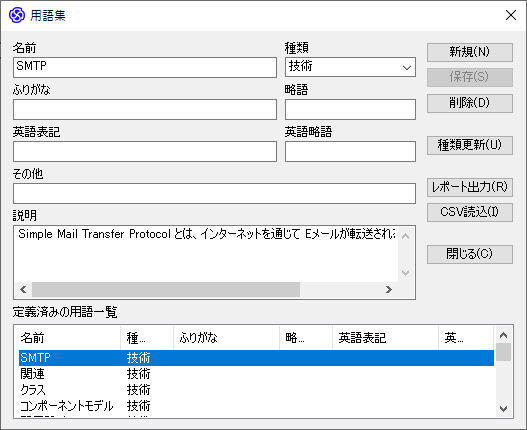Click the 説明 horizontal scroll left arrow
The width and height of the screenshot is (527, 430).
click(x=23, y=289)
